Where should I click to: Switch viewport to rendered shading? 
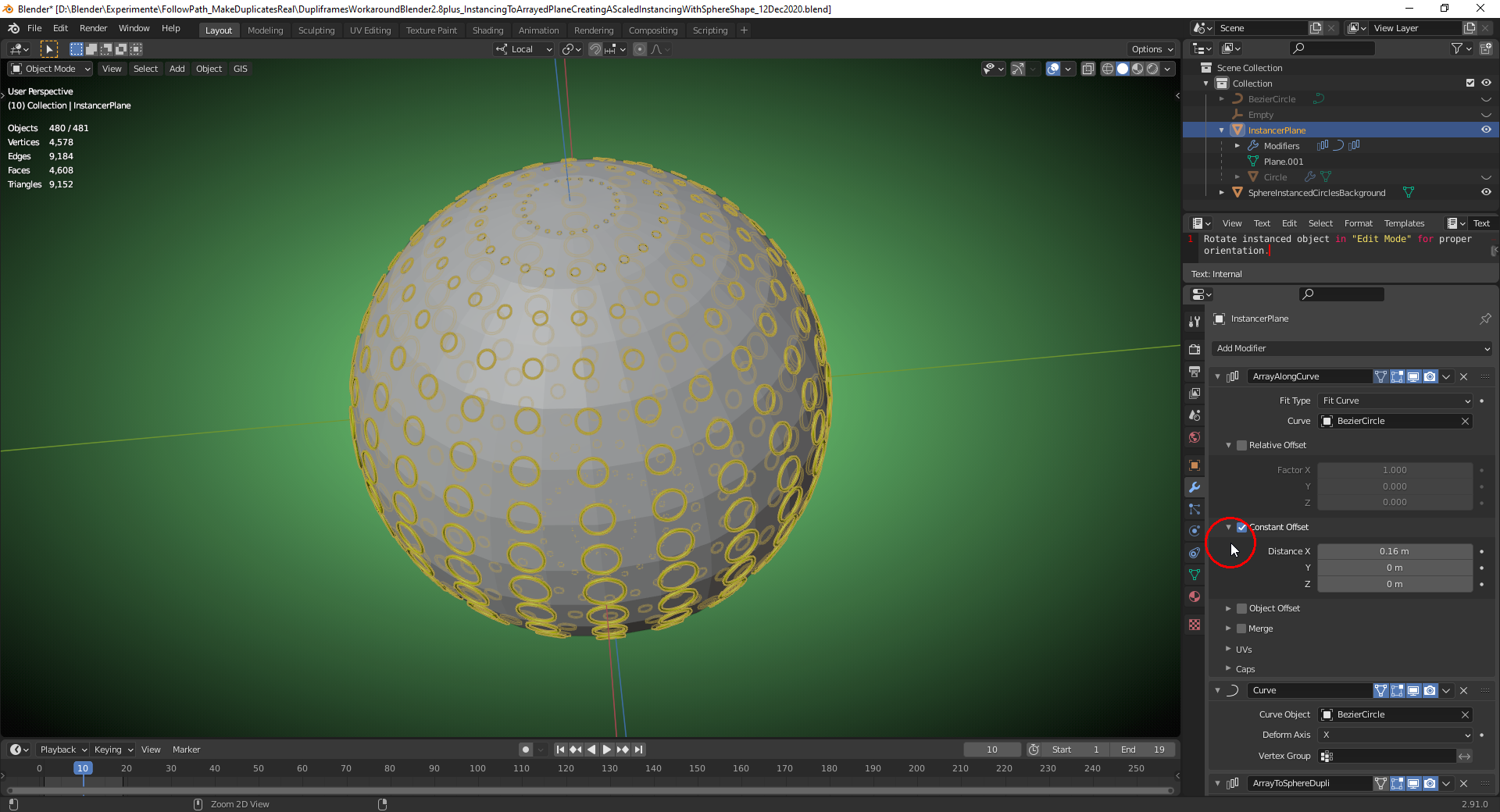point(1152,69)
